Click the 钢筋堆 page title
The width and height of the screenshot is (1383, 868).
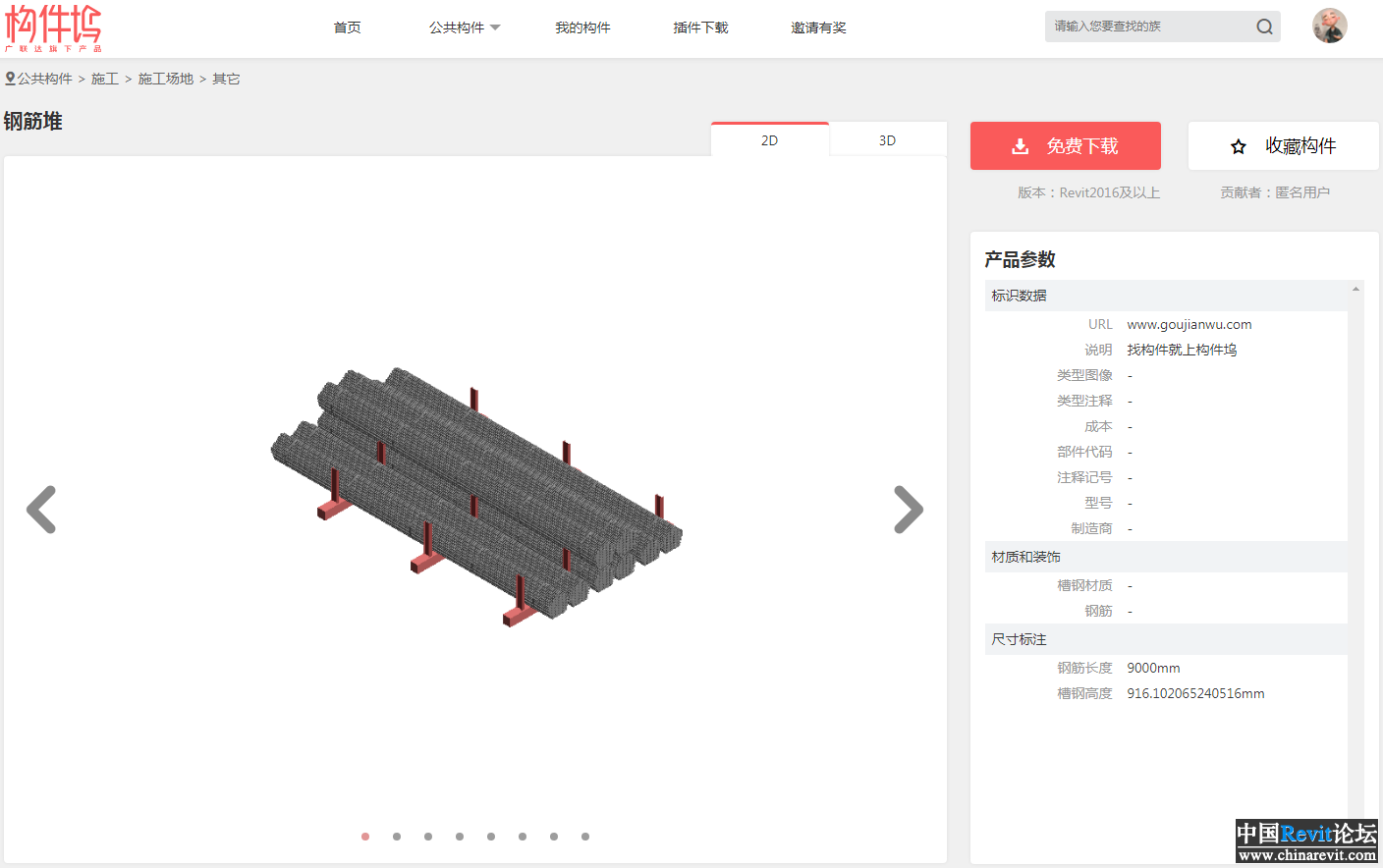32,121
